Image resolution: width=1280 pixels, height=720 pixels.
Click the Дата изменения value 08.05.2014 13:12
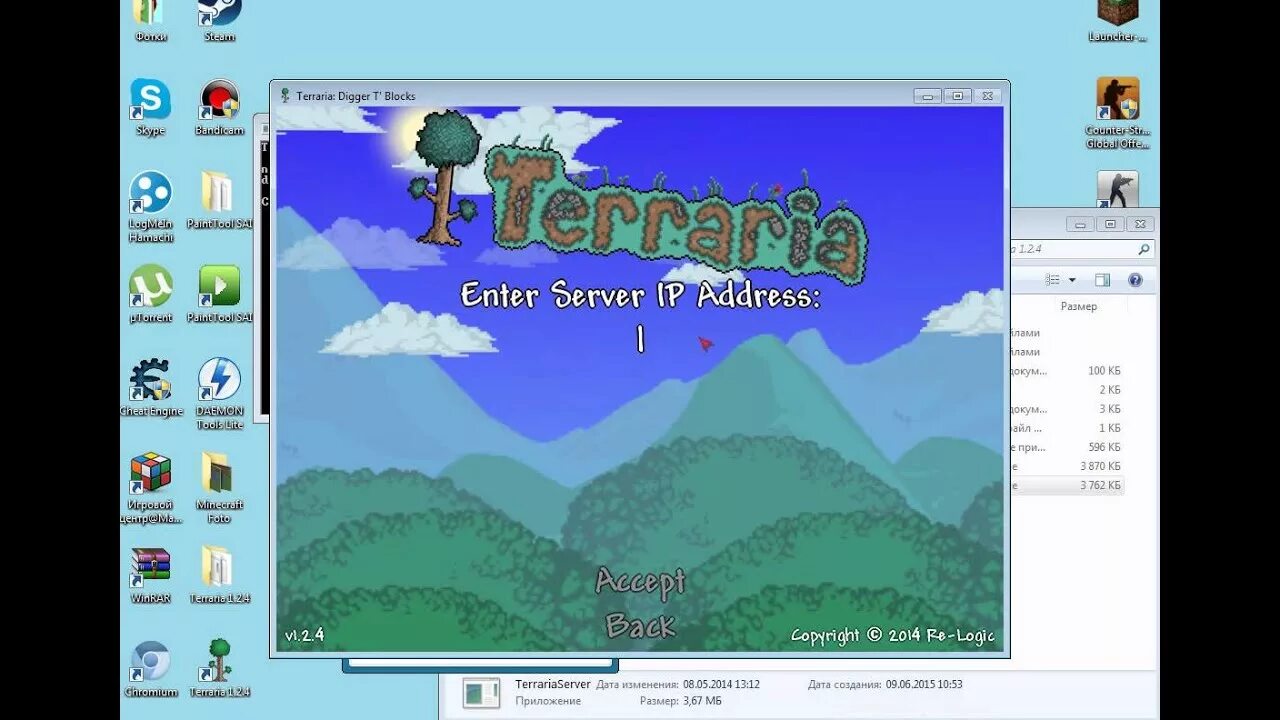tap(721, 684)
